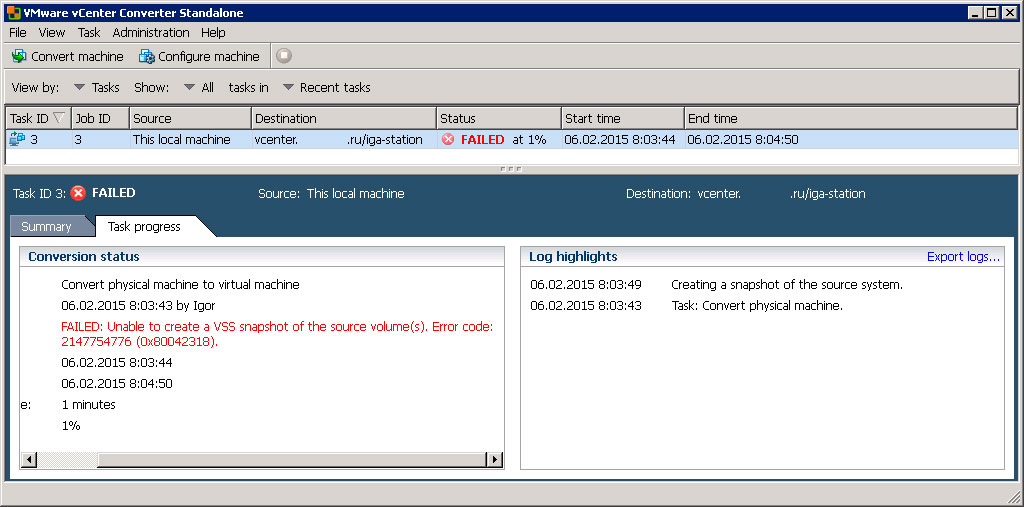
Task: Click the Export logs link
Action: pos(963,257)
